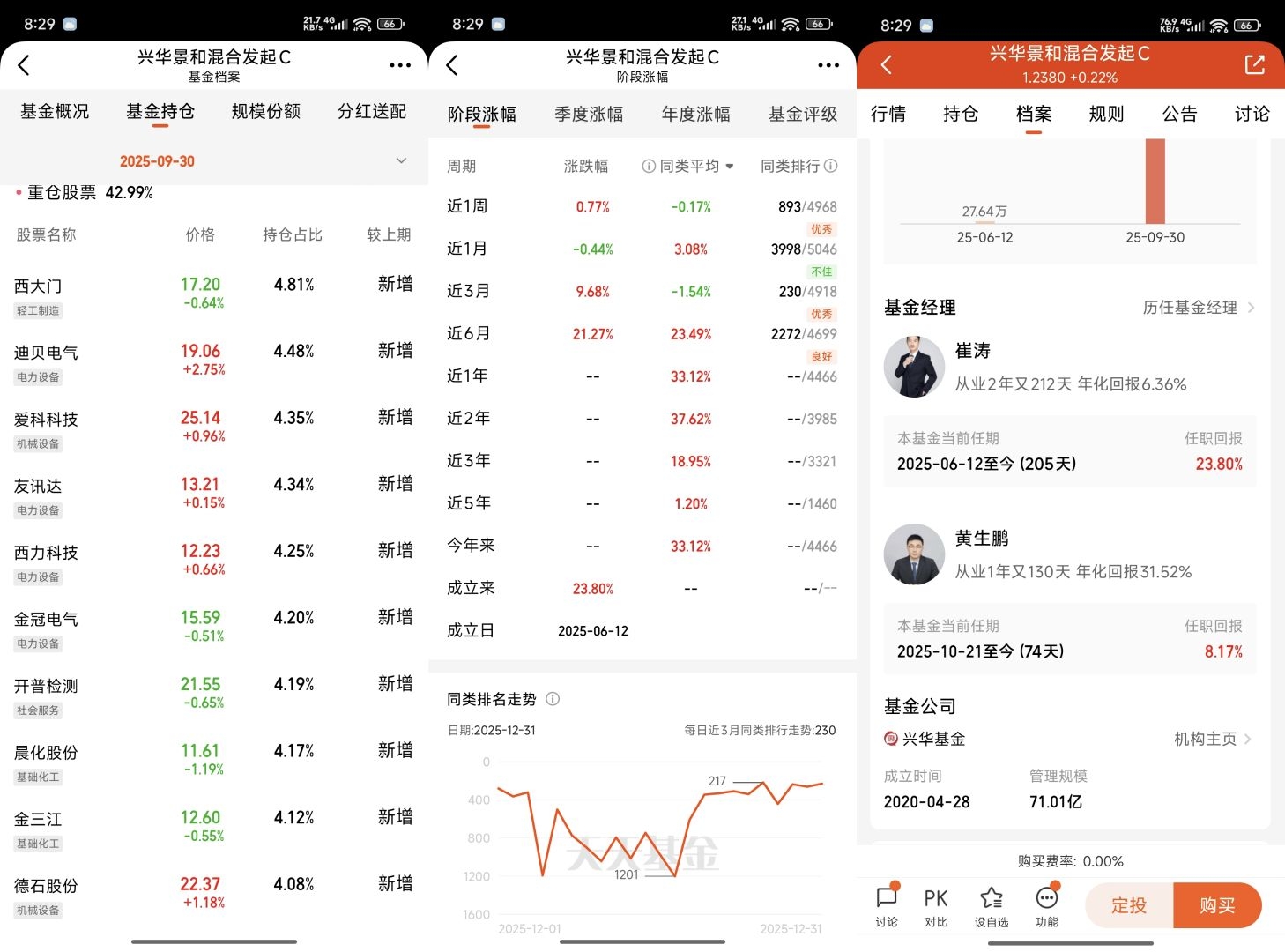Select 基金持仓 tab
This screenshot has width=1285, height=952.
[x=160, y=112]
